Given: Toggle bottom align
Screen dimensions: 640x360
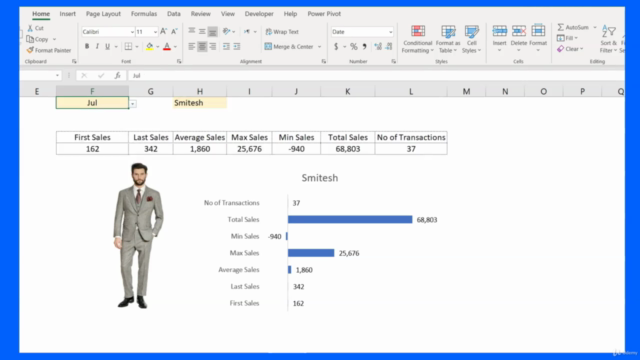Looking at the screenshot, I should (213, 31).
